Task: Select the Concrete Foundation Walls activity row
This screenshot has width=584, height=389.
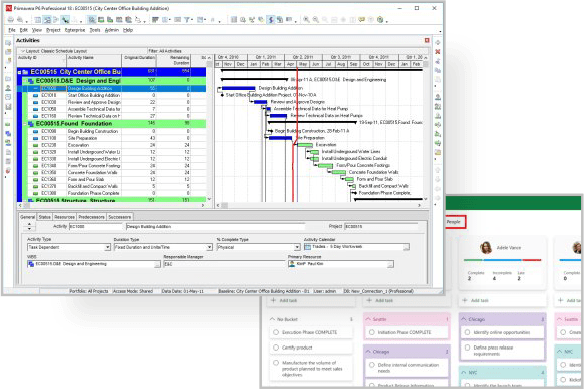Action: tap(111, 173)
